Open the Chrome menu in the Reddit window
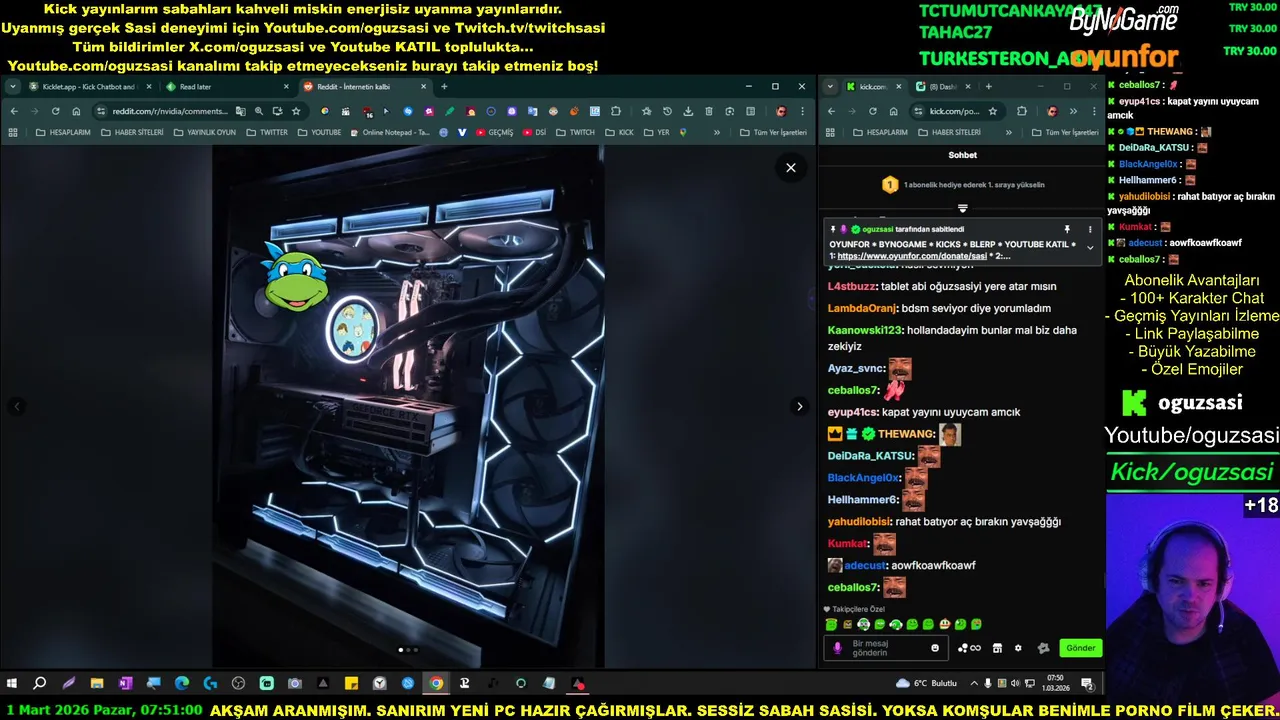The image size is (1280, 720). click(802, 111)
